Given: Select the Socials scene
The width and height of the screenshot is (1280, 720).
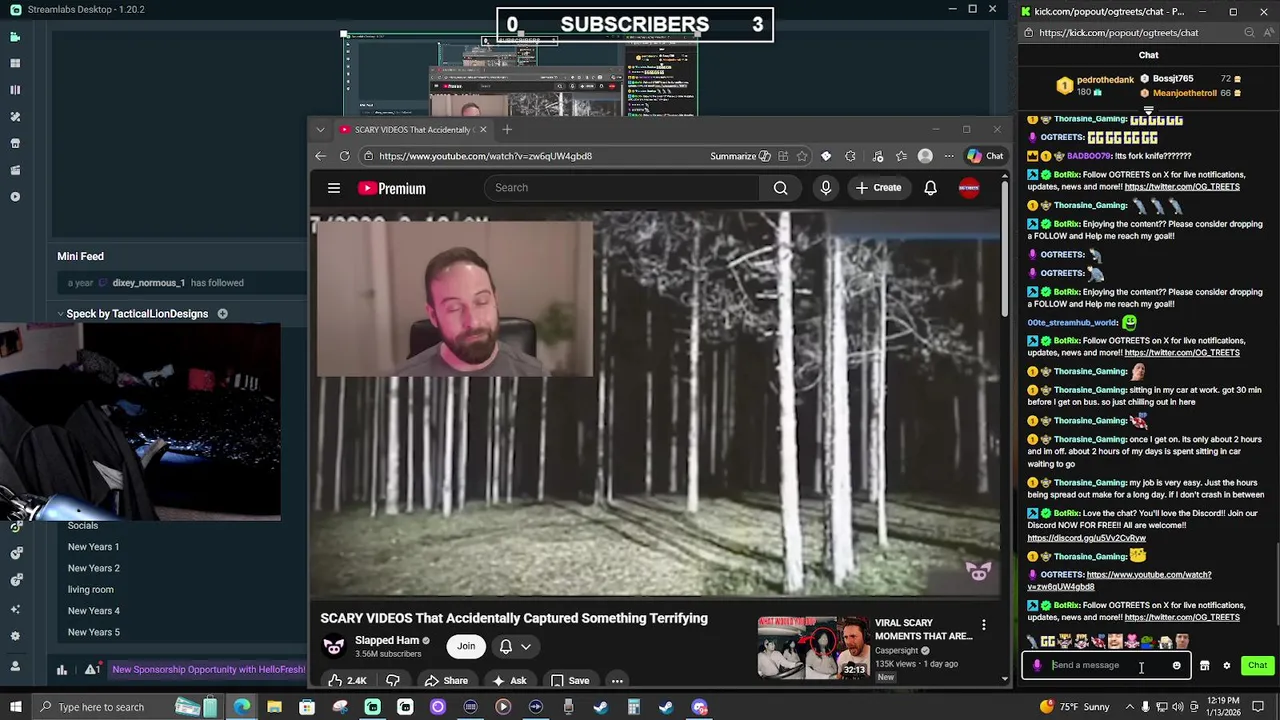Looking at the screenshot, I should [x=83, y=526].
